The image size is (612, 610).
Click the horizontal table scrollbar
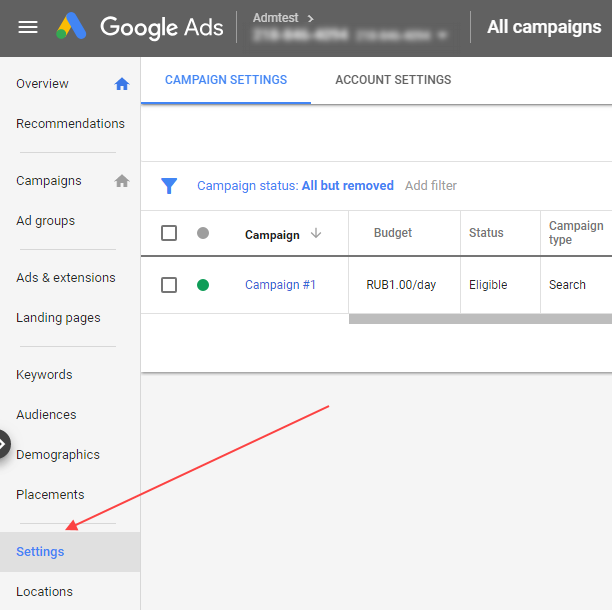click(480, 319)
